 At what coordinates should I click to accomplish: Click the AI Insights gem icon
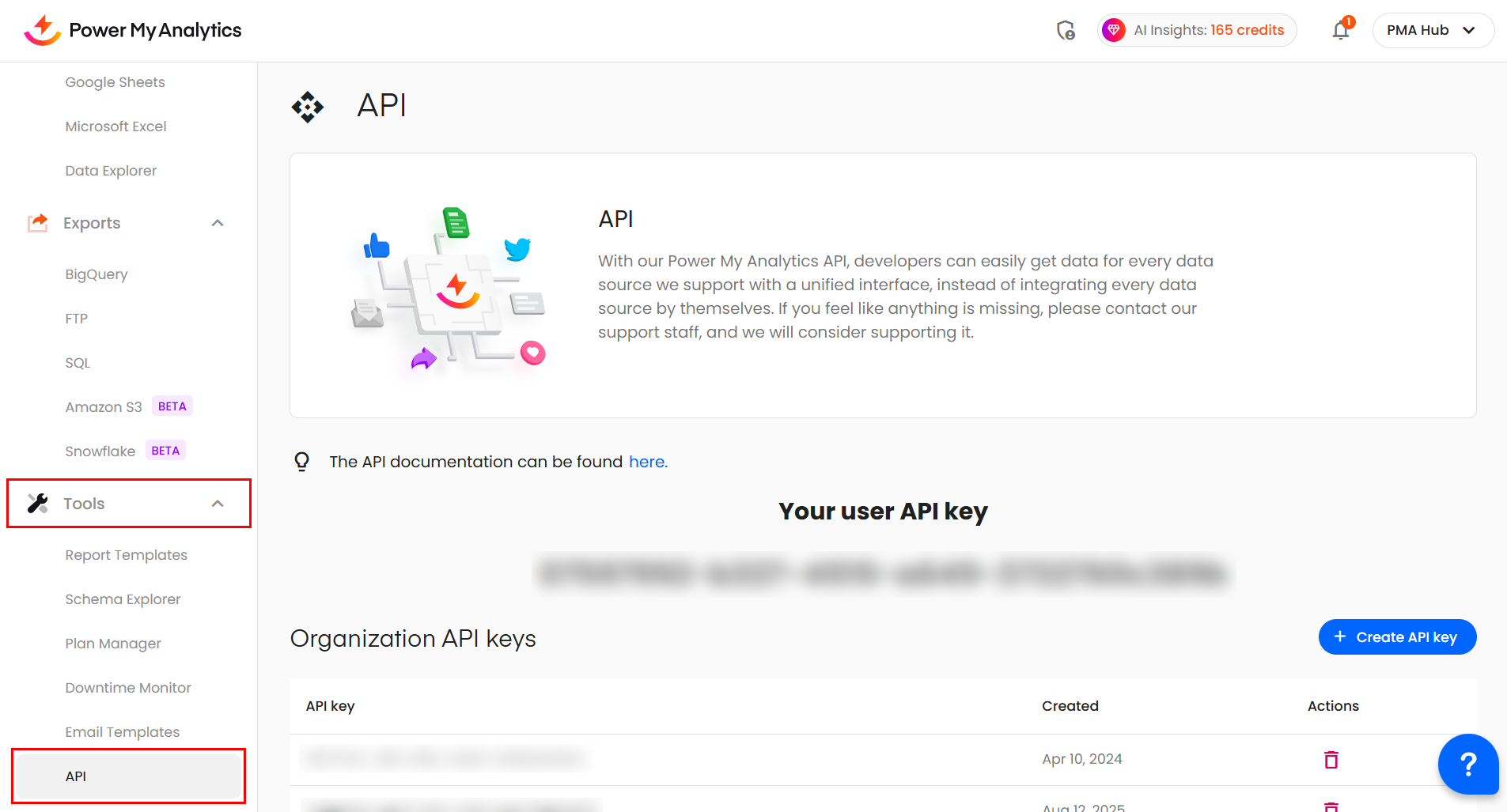pyautogui.click(x=1114, y=30)
